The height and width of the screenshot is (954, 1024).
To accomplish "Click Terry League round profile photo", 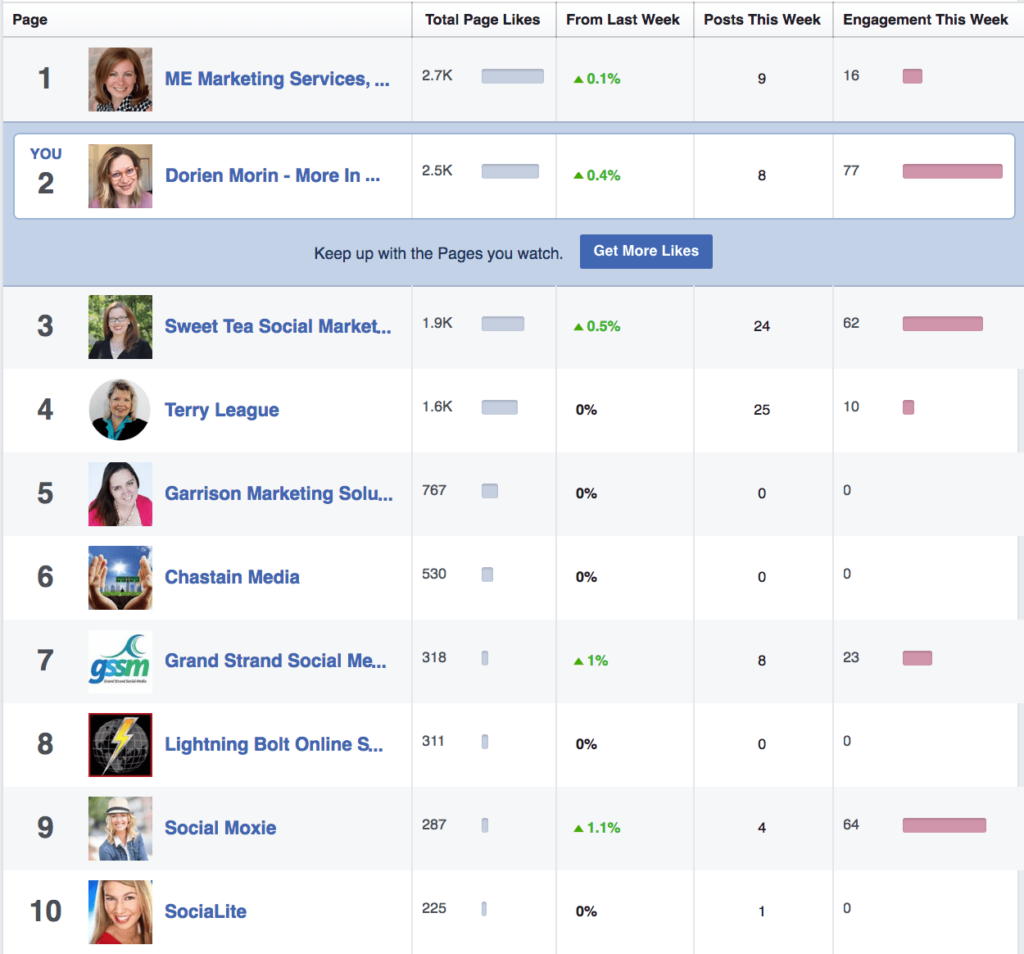I will [x=120, y=410].
